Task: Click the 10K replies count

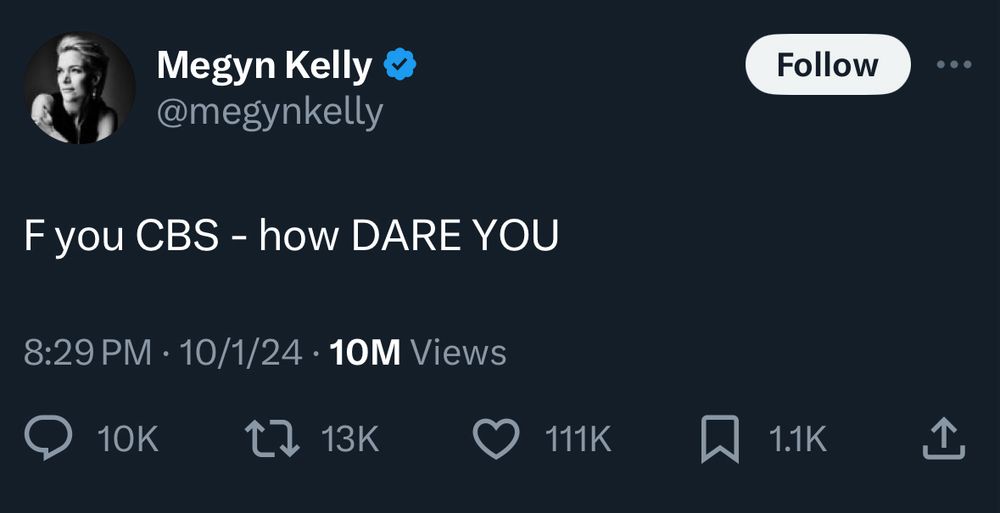Action: [x=128, y=439]
